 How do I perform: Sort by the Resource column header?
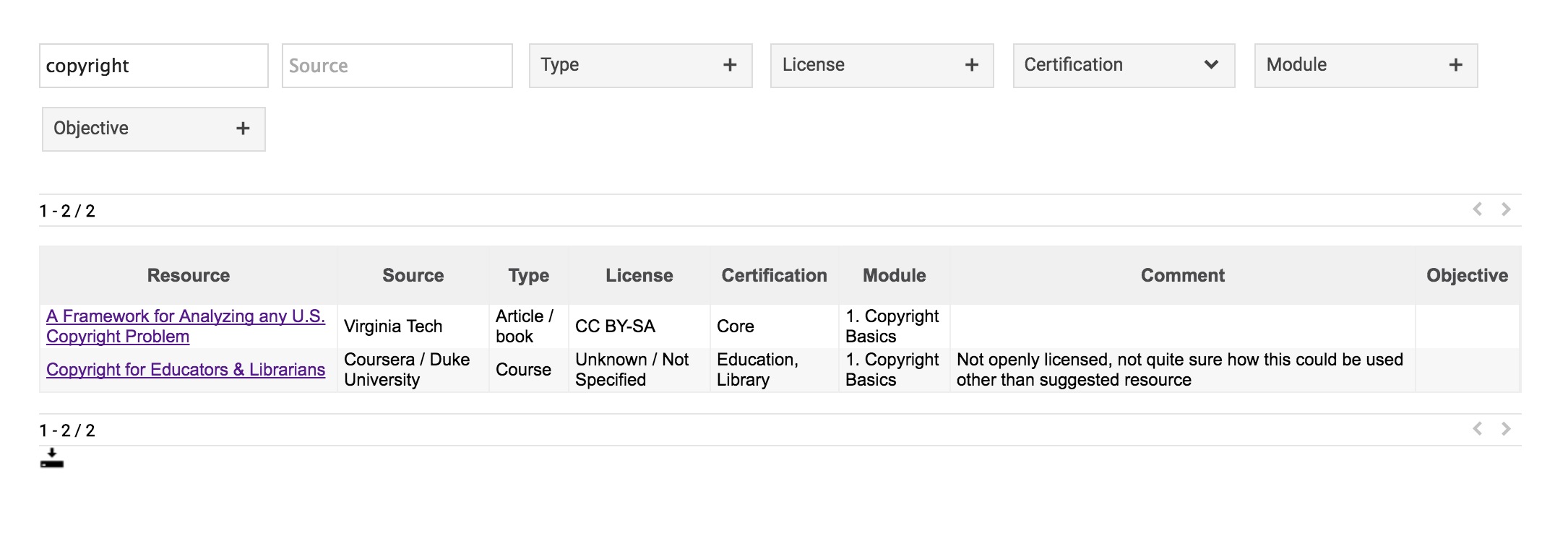pyautogui.click(x=189, y=275)
